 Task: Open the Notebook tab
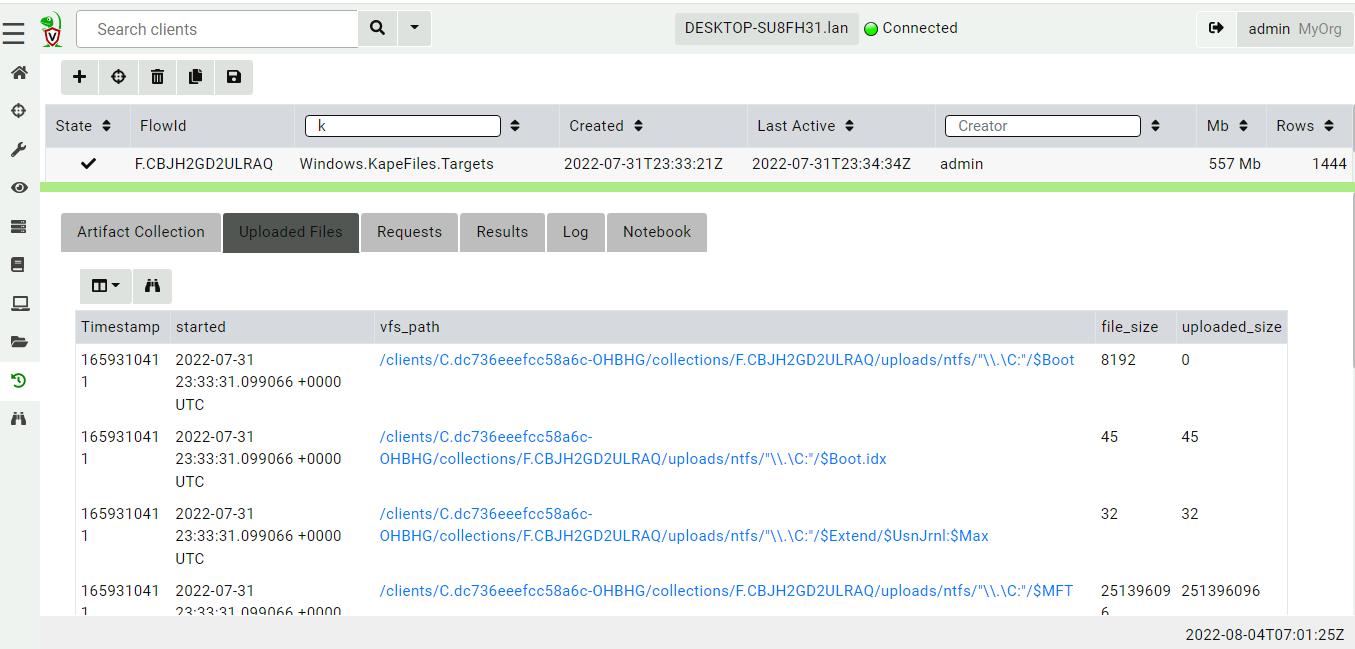click(656, 232)
